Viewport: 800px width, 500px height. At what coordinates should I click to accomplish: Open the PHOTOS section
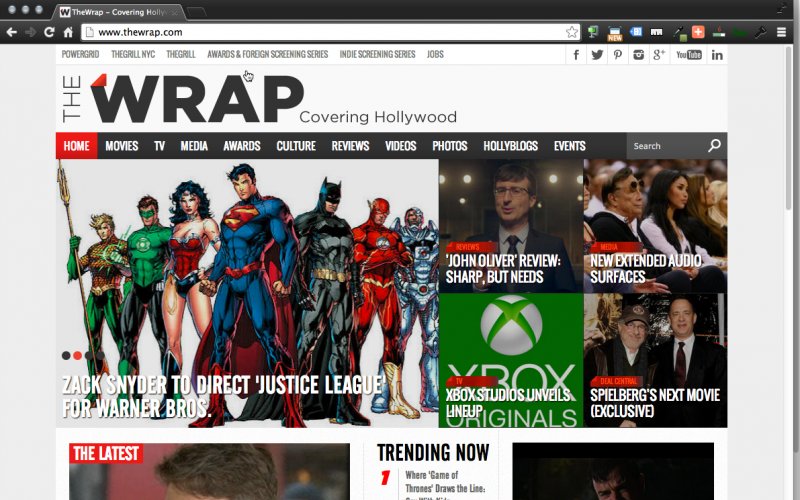449,146
